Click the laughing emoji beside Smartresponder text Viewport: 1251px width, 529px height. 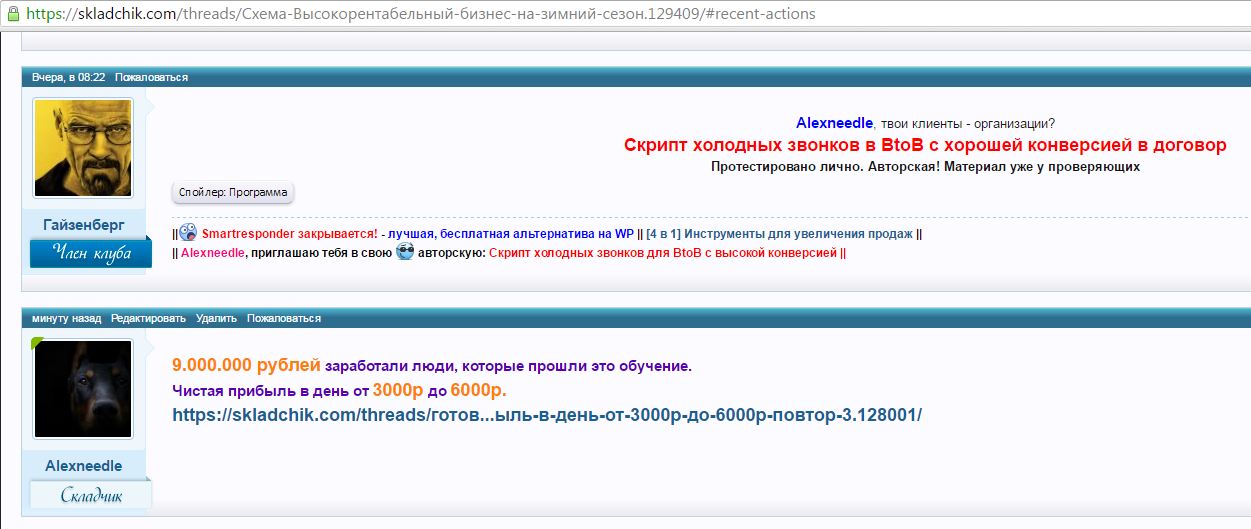(x=188, y=232)
